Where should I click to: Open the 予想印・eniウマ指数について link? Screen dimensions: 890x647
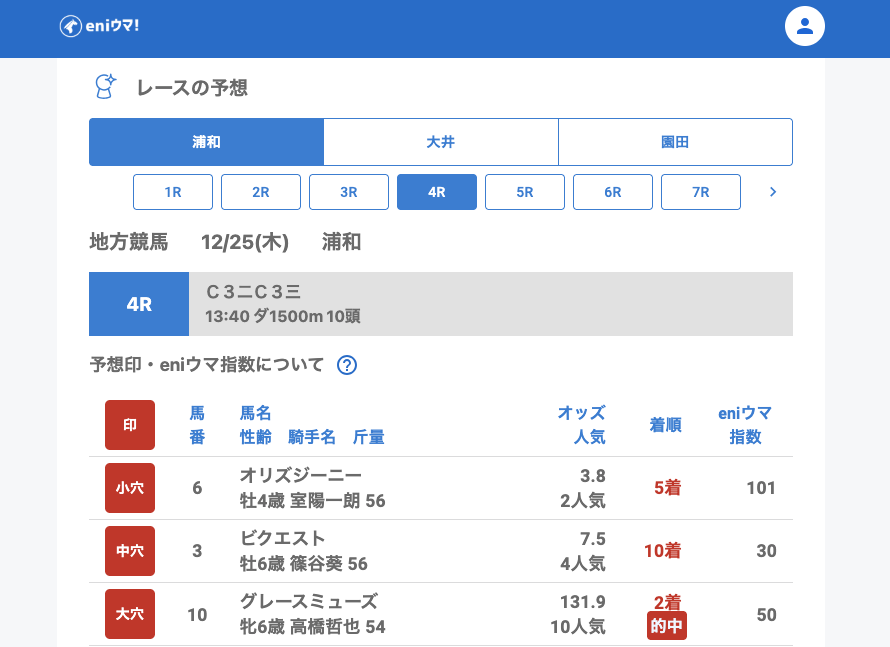click(x=207, y=365)
